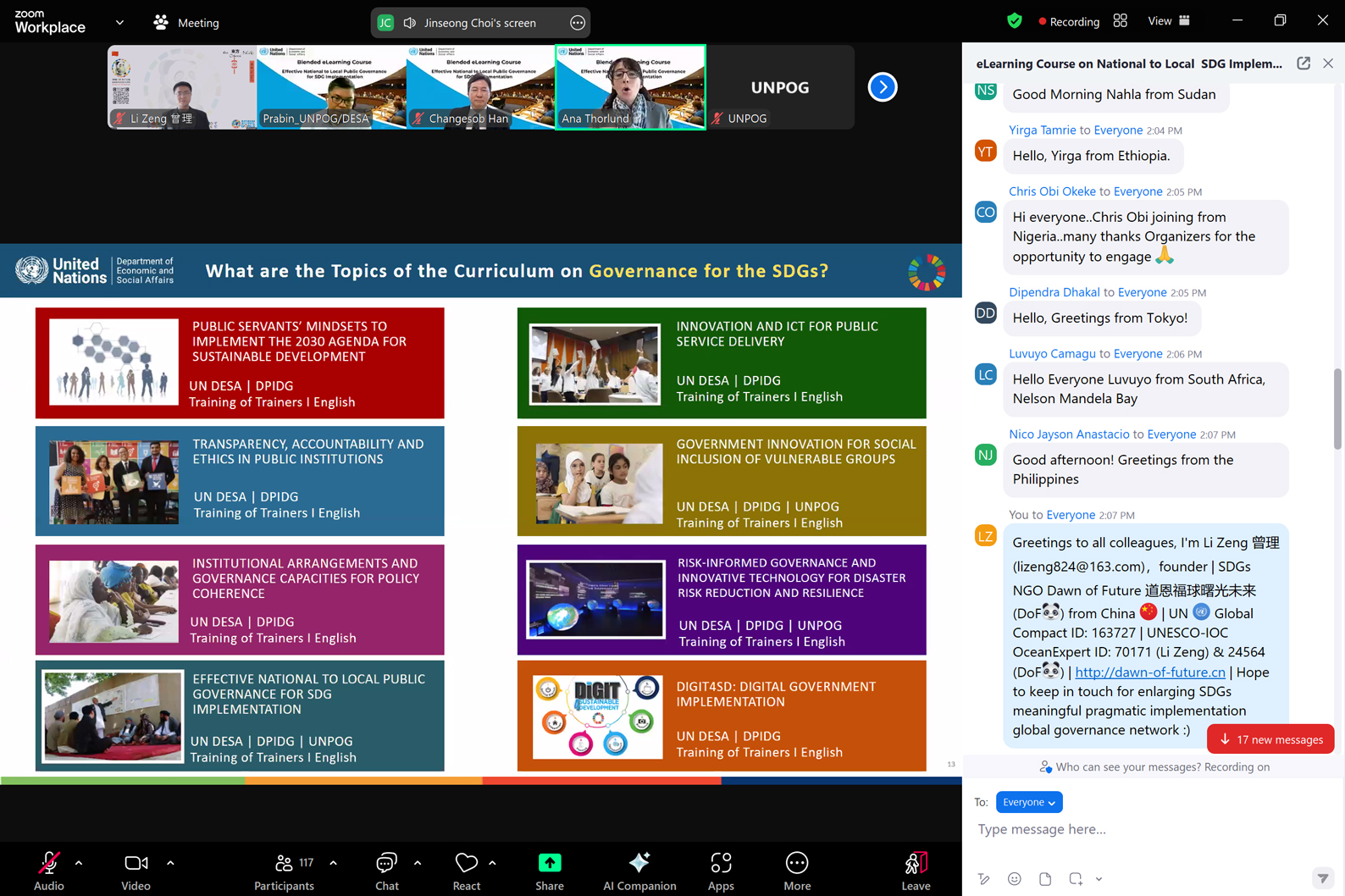The image size is (1345, 896).
Task: Start camera with the Video button
Action: (136, 871)
